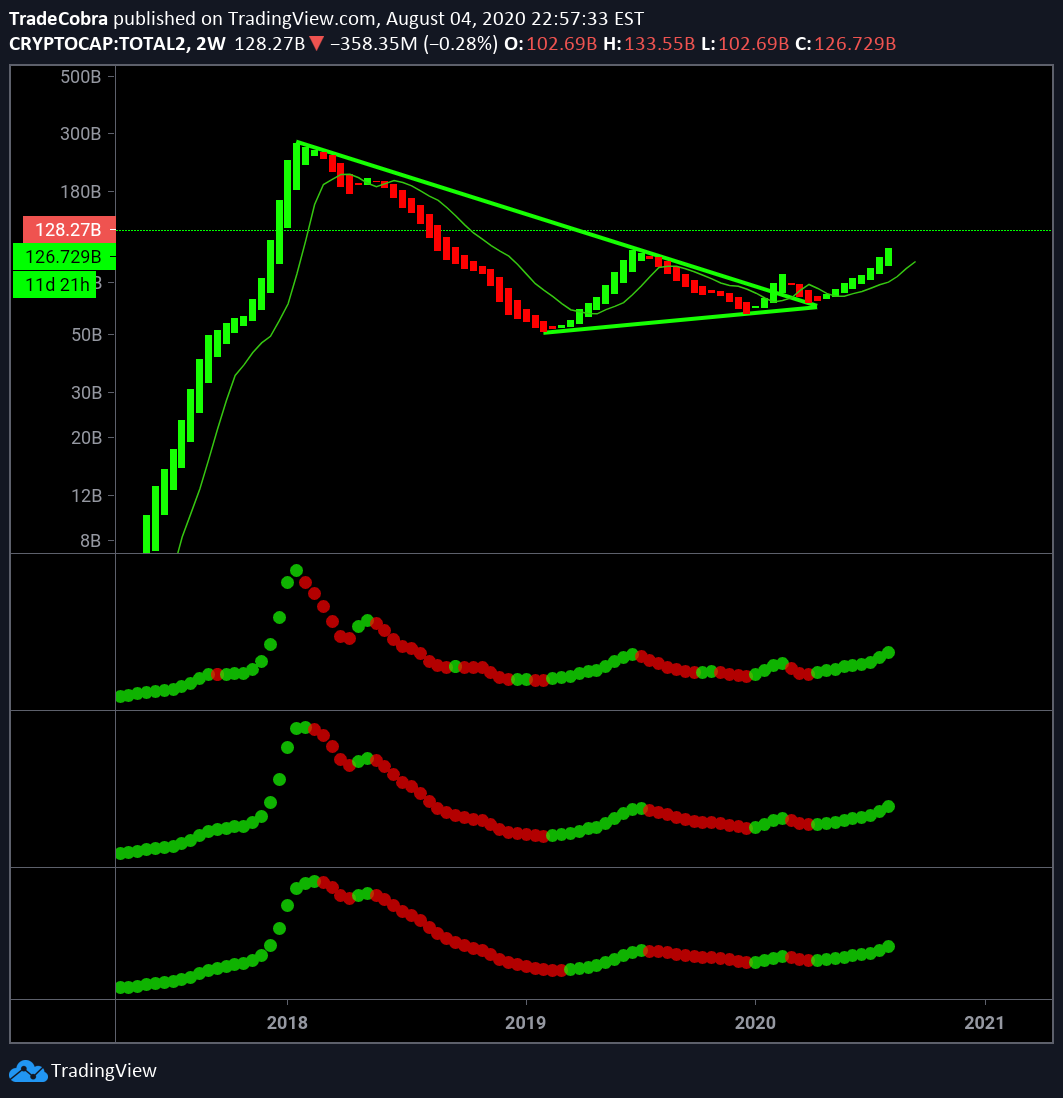Screen dimensions: 1063x1098
Task: Click the 300B price axis label
Action: [x=81, y=134]
